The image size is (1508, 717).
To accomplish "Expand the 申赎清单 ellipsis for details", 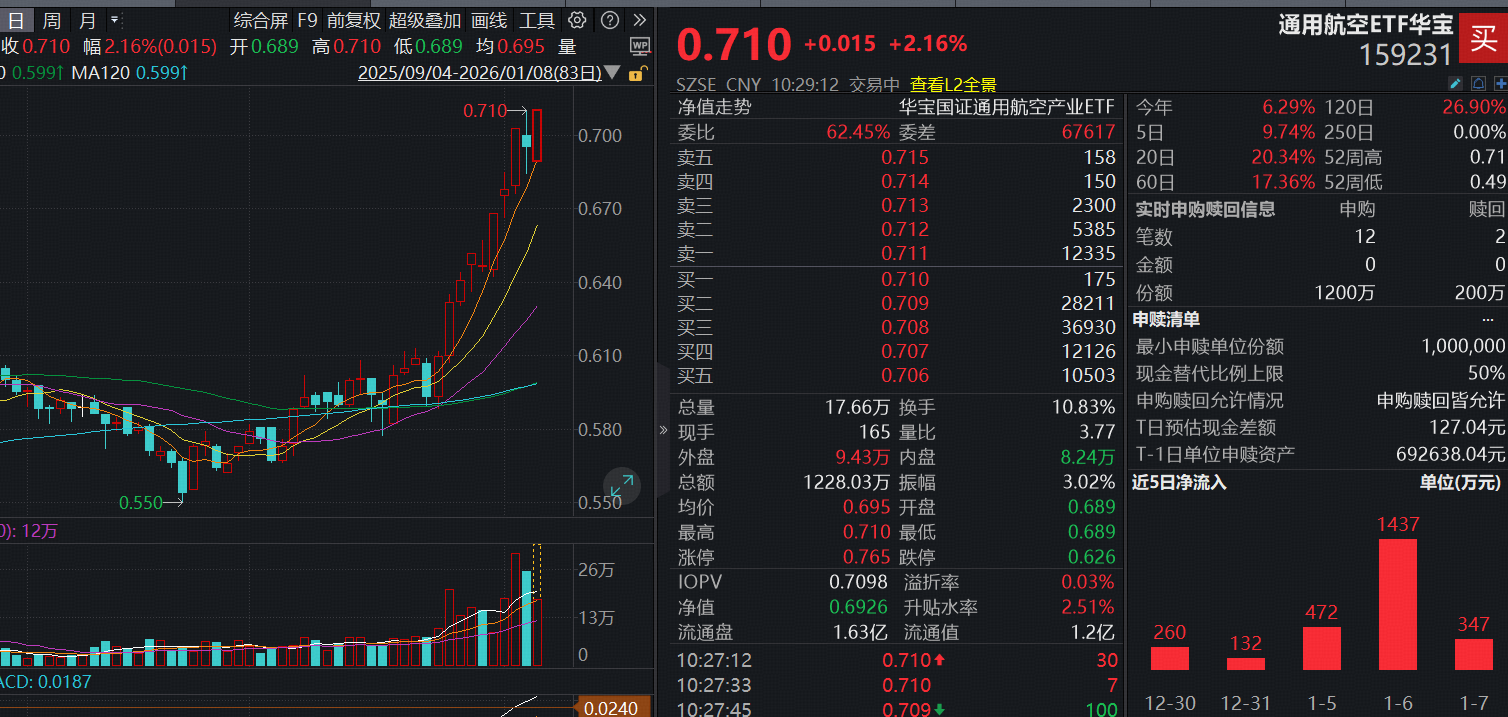I will click(x=1490, y=318).
